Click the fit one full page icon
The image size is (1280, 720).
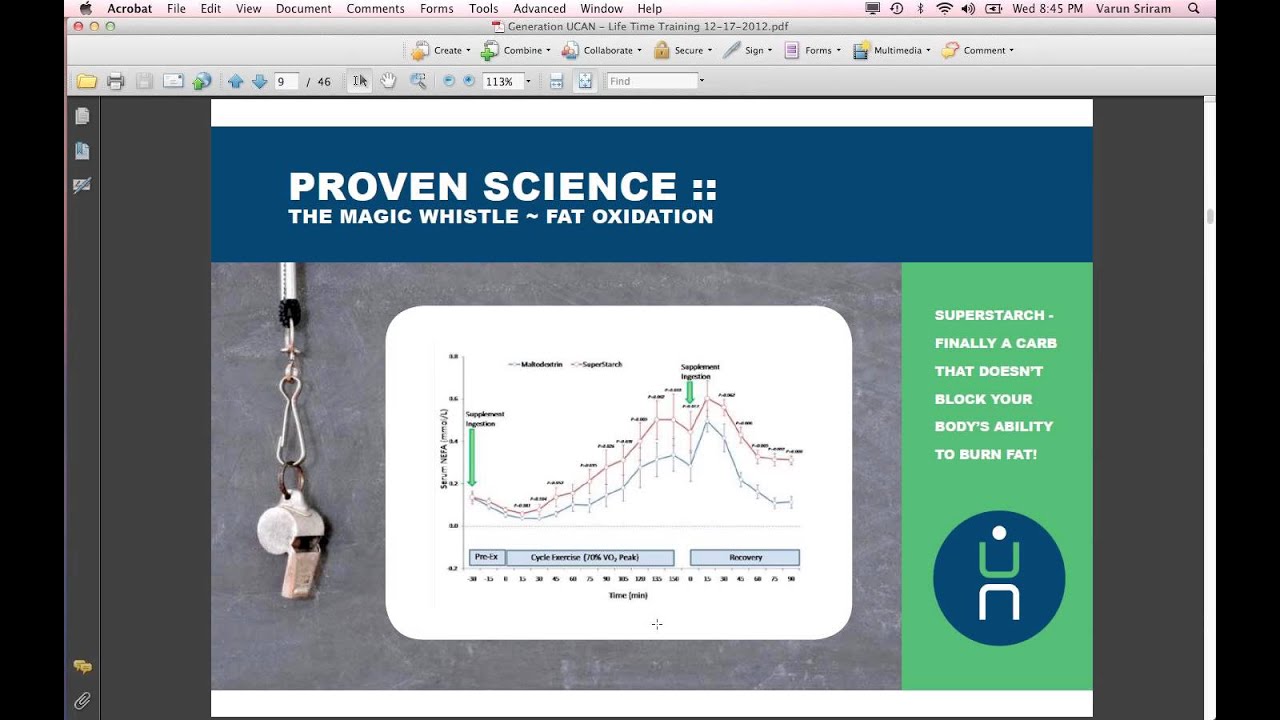[585, 81]
